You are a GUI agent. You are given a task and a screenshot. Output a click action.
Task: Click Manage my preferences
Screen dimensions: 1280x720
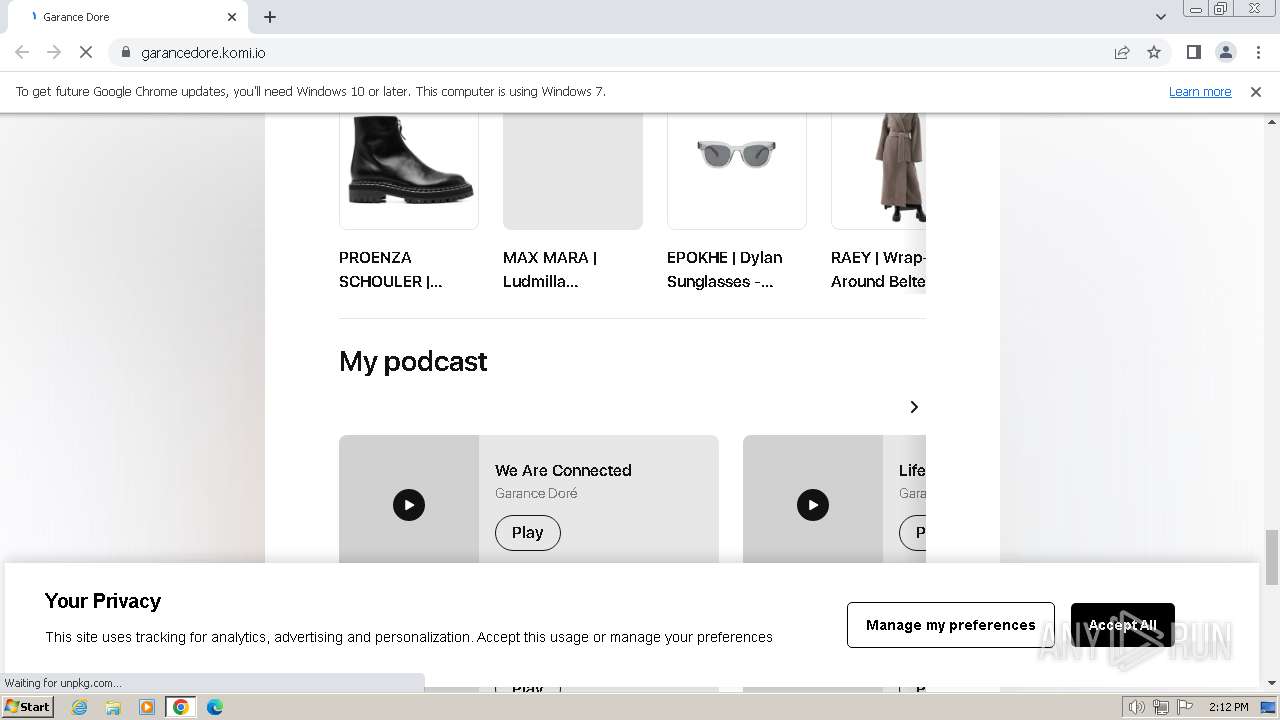coord(951,625)
